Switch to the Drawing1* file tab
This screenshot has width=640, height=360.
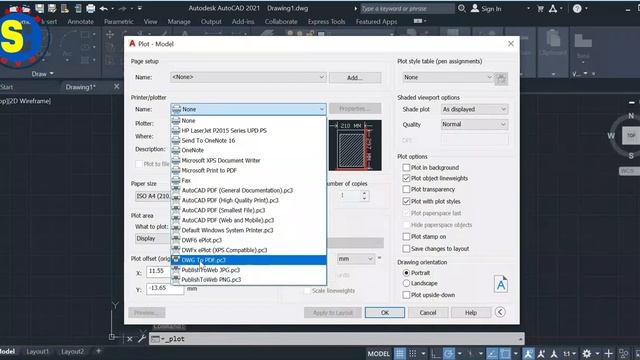80,87
